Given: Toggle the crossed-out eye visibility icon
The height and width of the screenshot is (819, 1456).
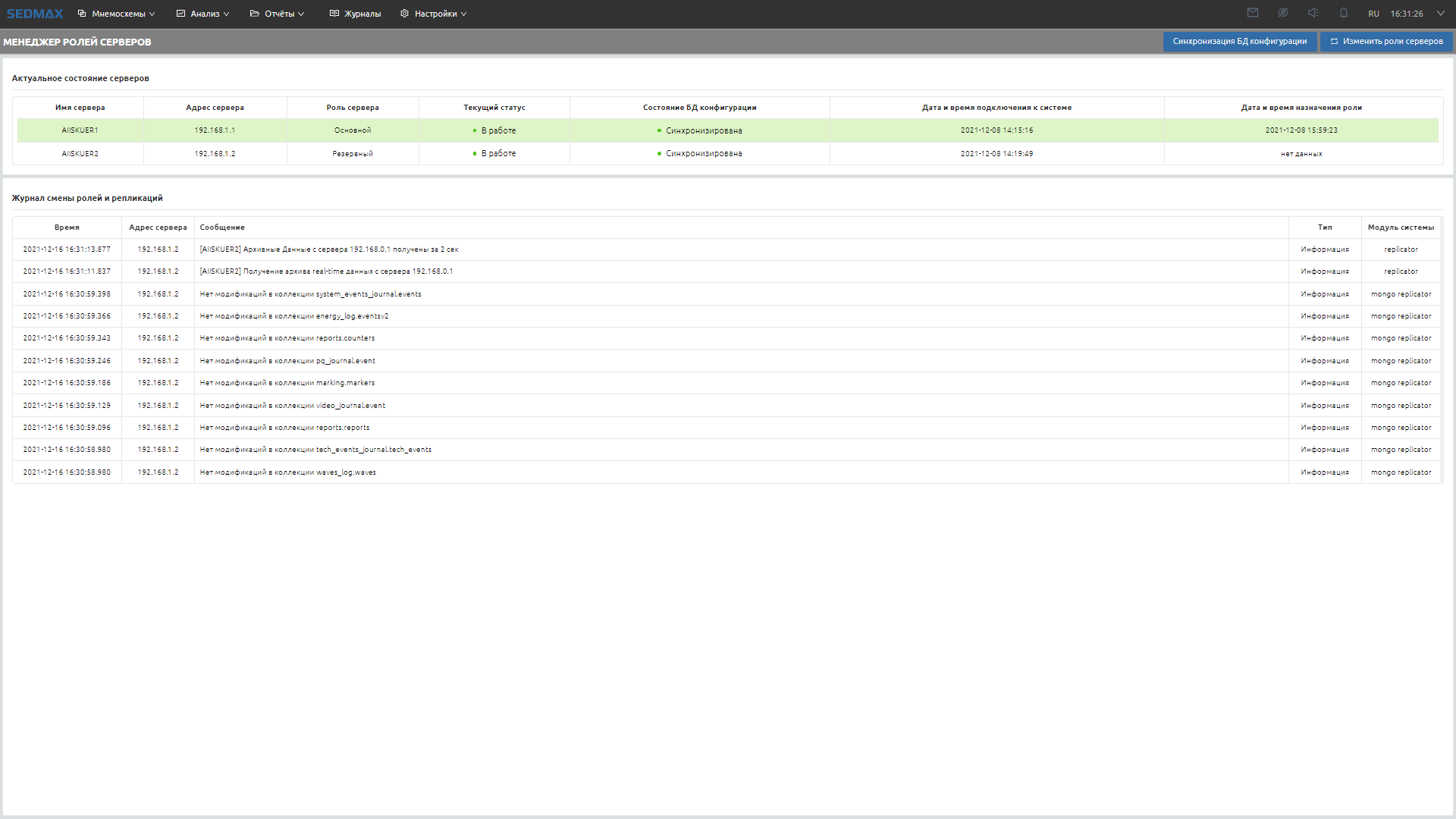Looking at the screenshot, I should (x=1283, y=13).
